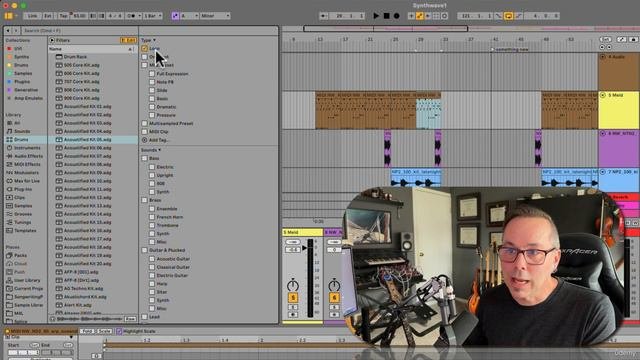
Task: Select the Plugins collection with blue dot
Action: pyautogui.click(x=22, y=82)
